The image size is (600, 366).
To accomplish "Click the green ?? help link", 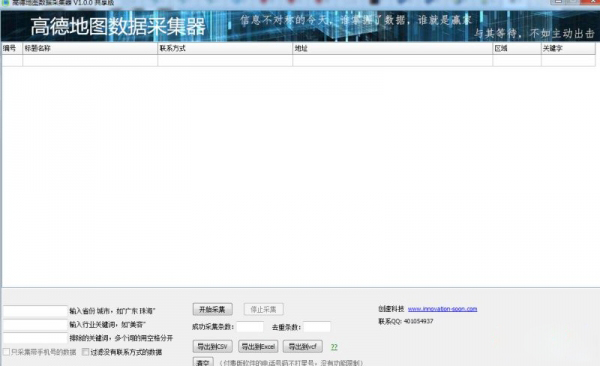I will pos(334,347).
